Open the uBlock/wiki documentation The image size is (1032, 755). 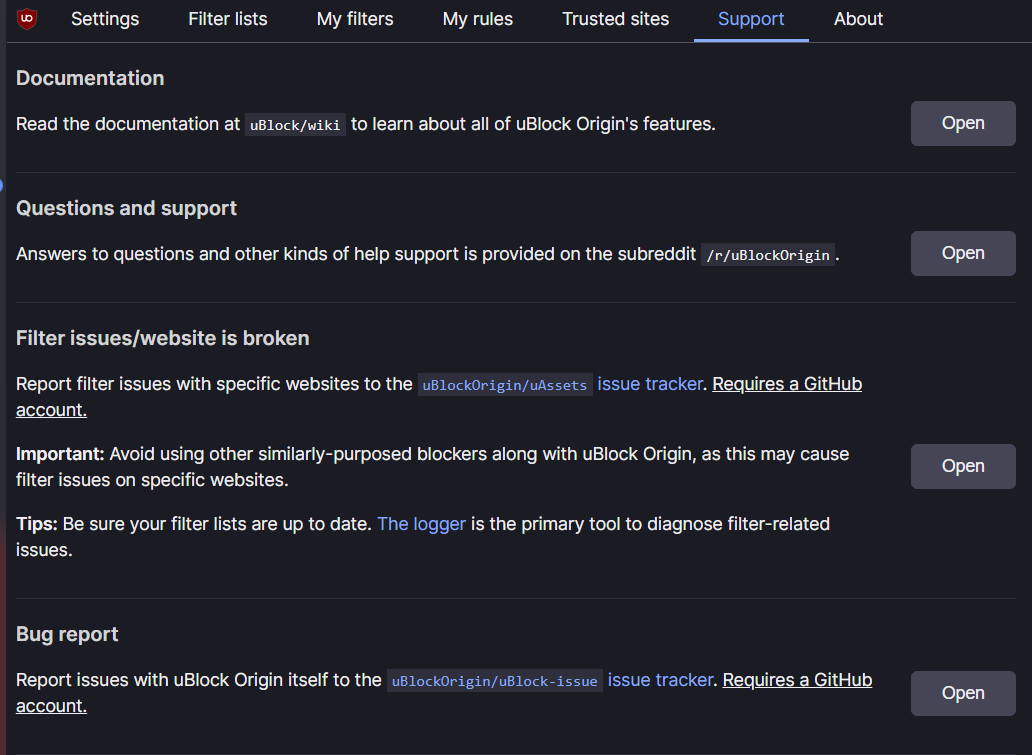[x=961, y=122]
